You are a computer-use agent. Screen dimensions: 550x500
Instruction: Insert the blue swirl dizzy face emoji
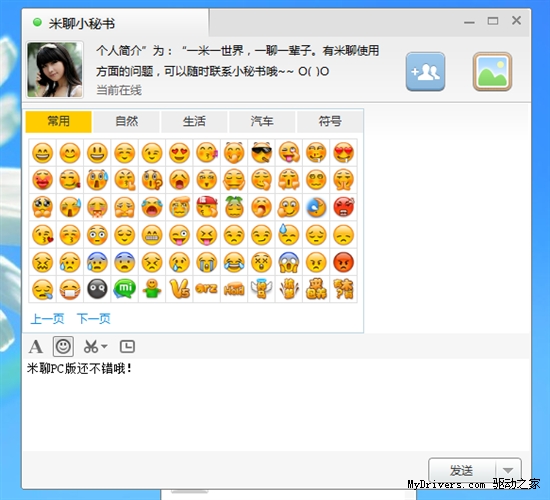316,207
